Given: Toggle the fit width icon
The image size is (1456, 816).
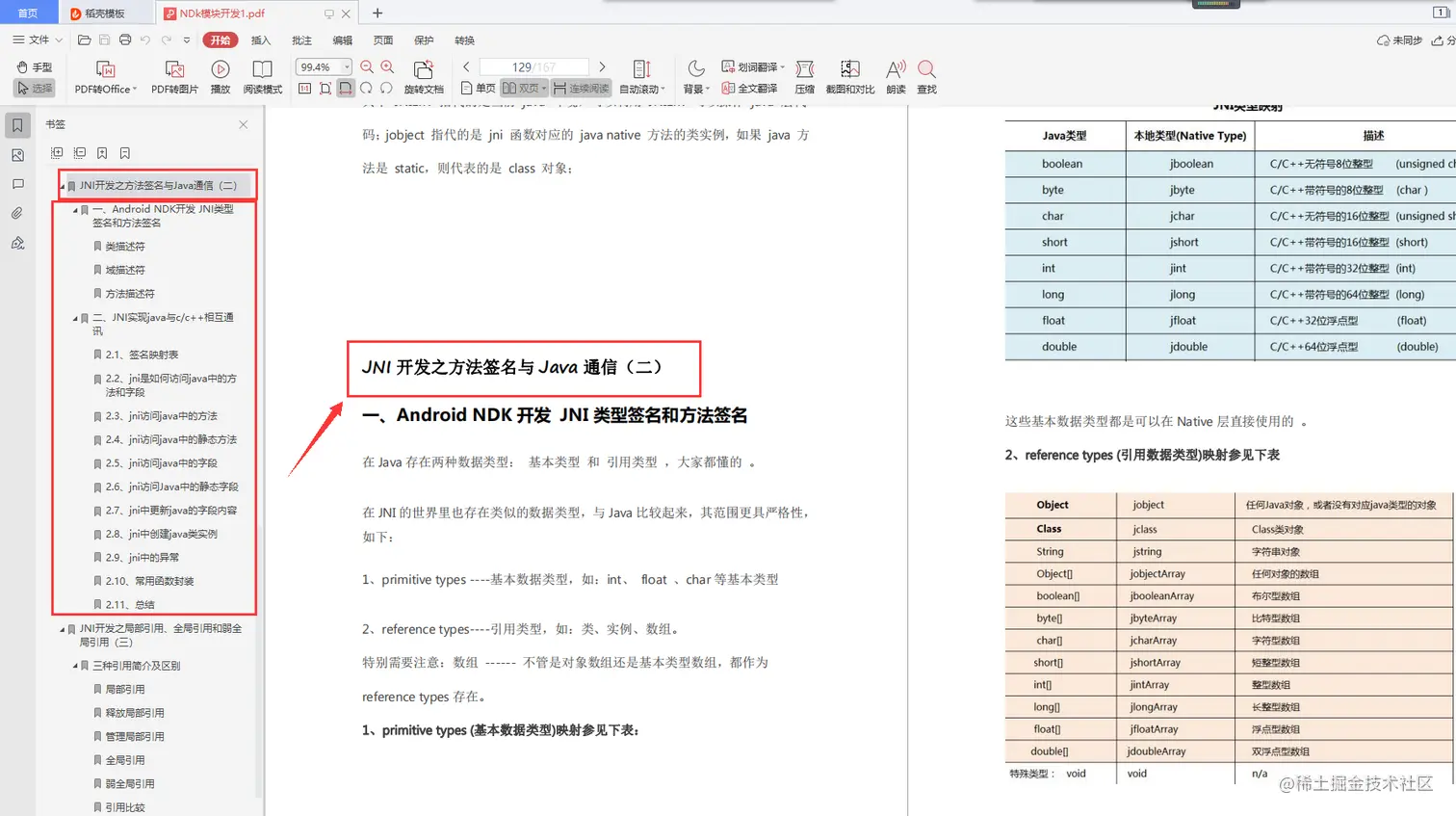Looking at the screenshot, I should (x=346, y=88).
